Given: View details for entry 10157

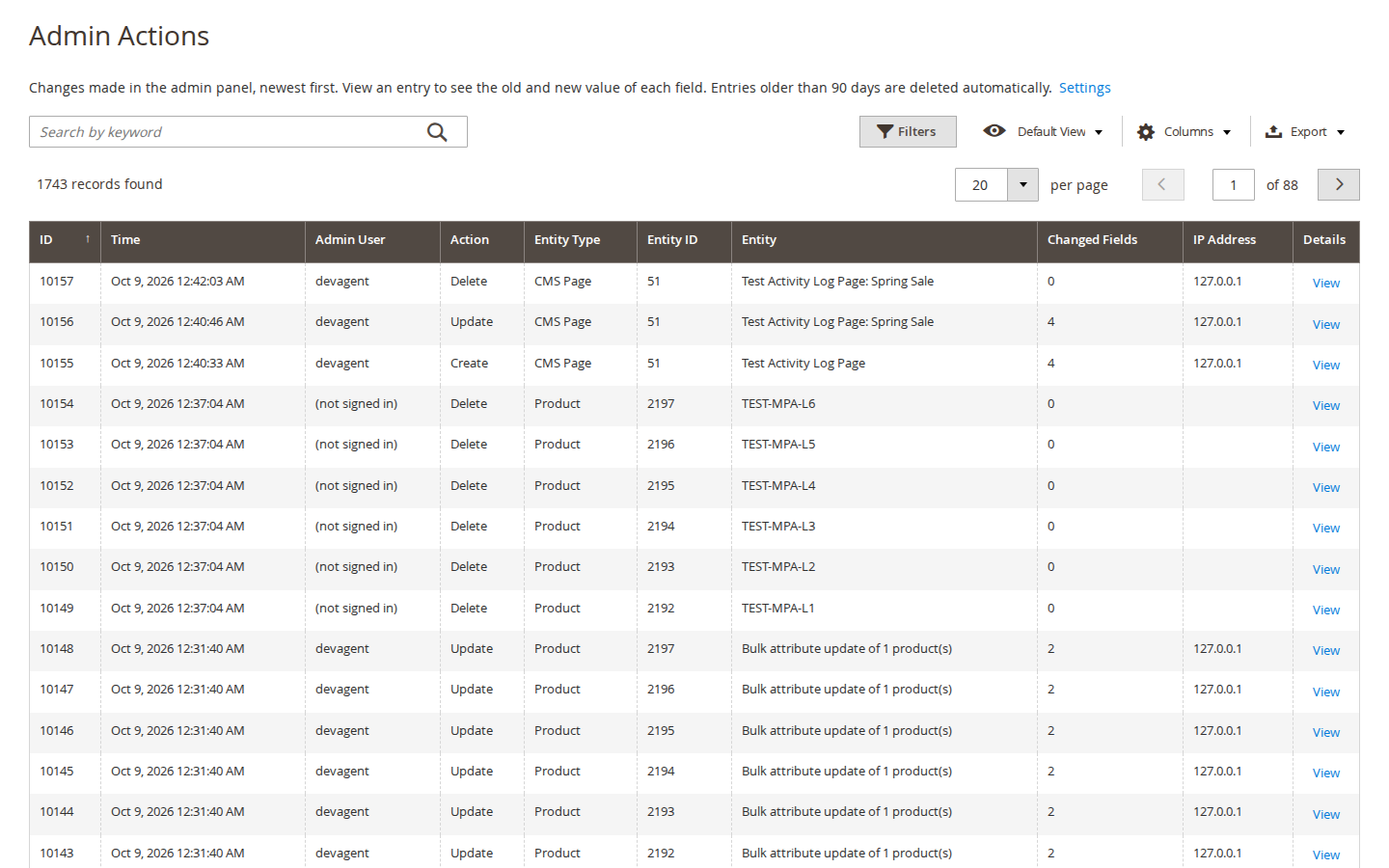Looking at the screenshot, I should tap(1326, 284).
